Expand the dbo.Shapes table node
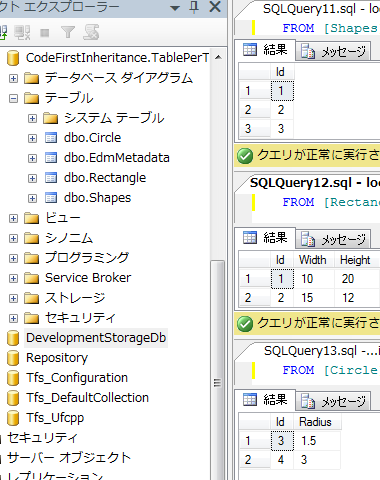This screenshot has width=380, height=480. [x=32, y=198]
